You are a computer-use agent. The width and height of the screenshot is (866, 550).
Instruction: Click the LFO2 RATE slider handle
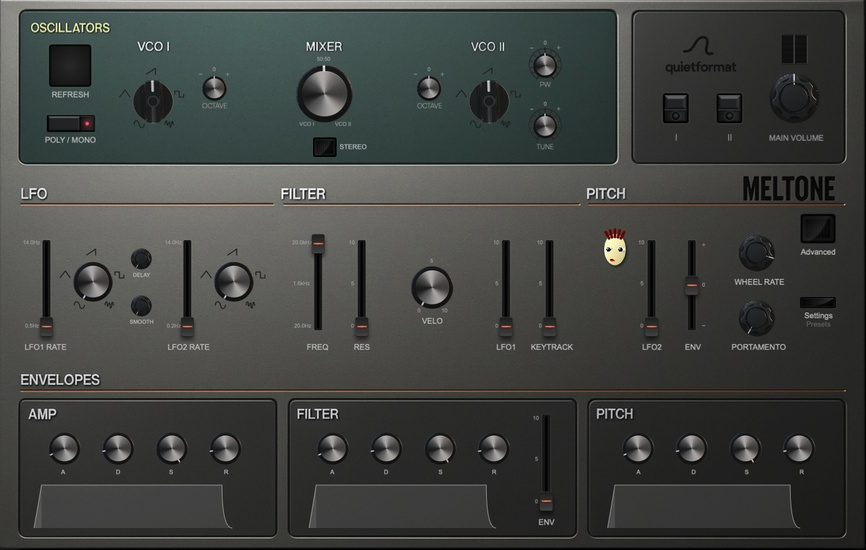click(187, 326)
